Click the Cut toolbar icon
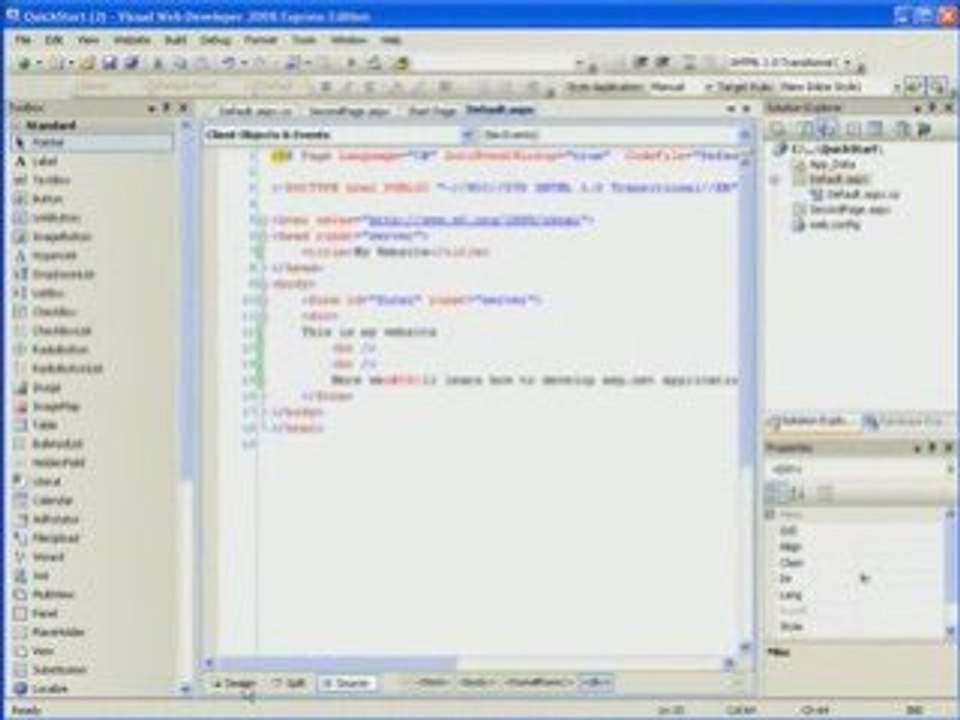The width and height of the screenshot is (960, 720). click(x=157, y=62)
